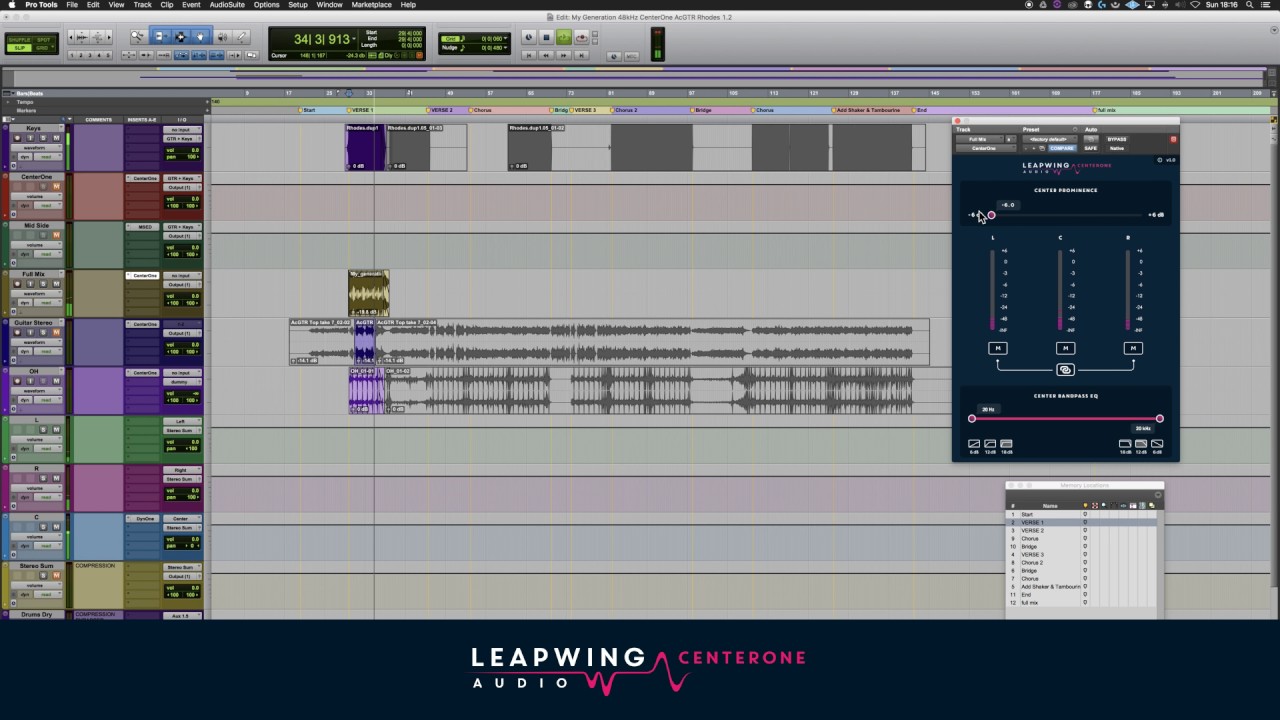
Task: Select right 18 dB filter slope icon
Action: click(x=1125, y=444)
